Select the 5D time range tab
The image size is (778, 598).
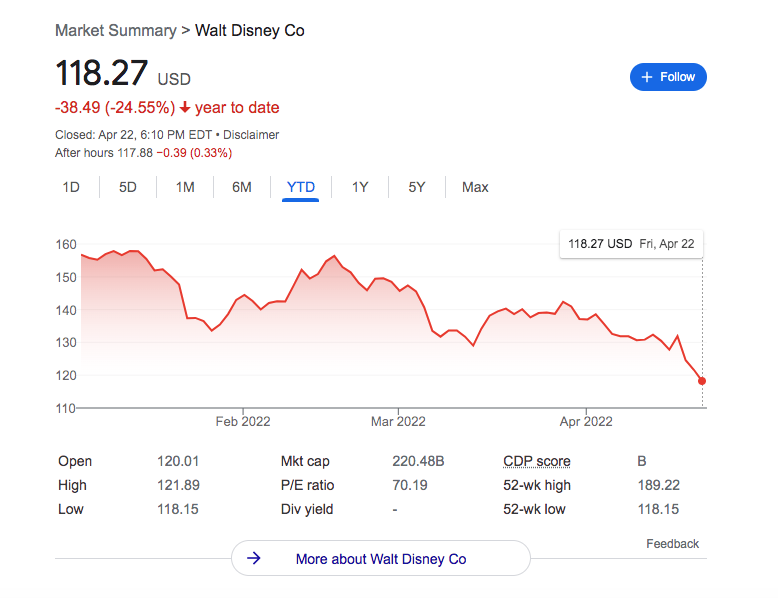point(128,187)
